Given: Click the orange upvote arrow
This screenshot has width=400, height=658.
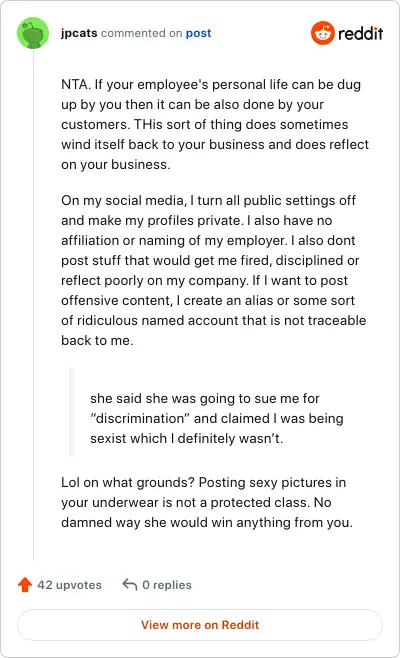Looking at the screenshot, I should click(25, 585).
